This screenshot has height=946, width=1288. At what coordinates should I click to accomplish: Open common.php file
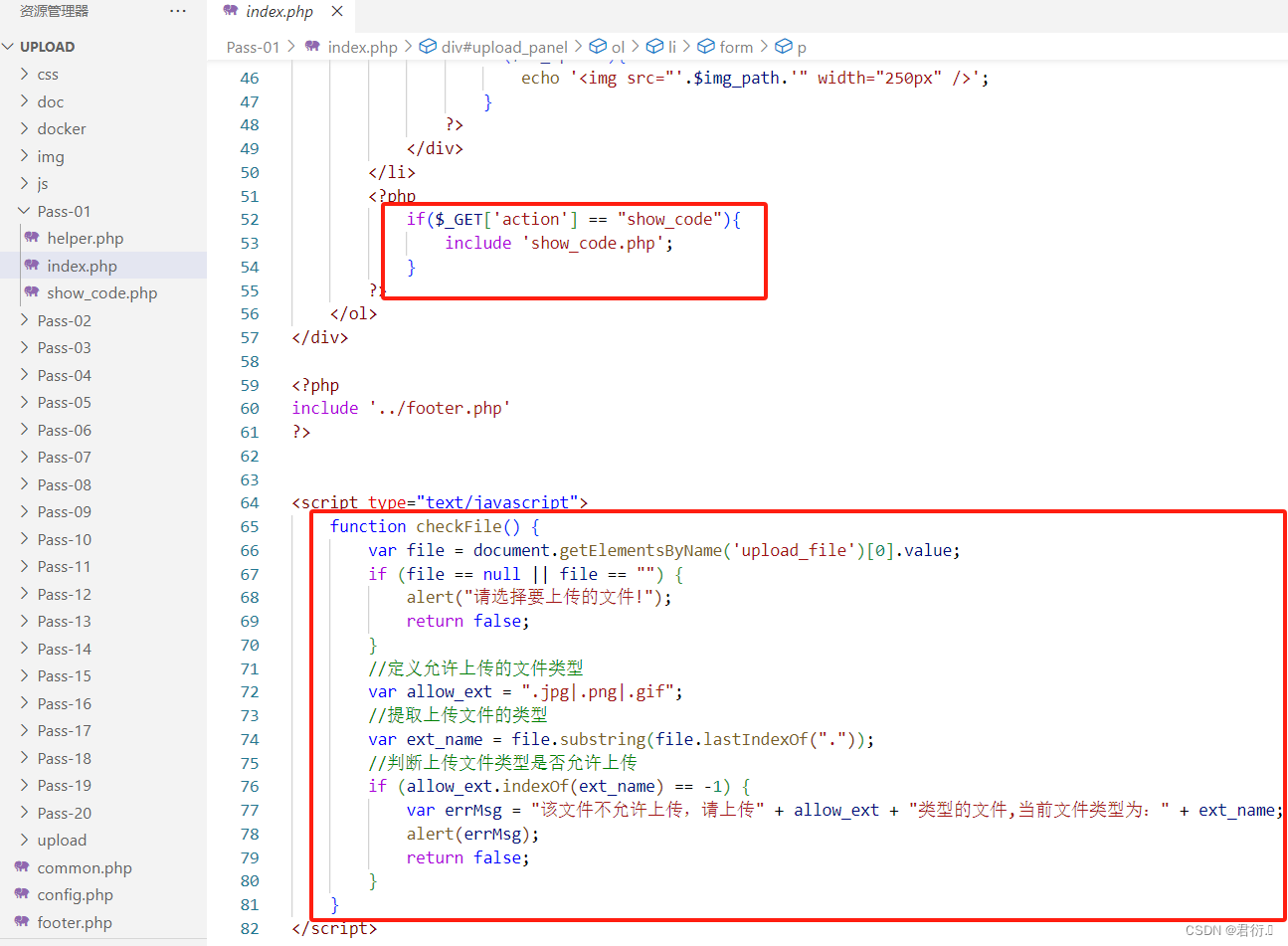click(x=85, y=867)
